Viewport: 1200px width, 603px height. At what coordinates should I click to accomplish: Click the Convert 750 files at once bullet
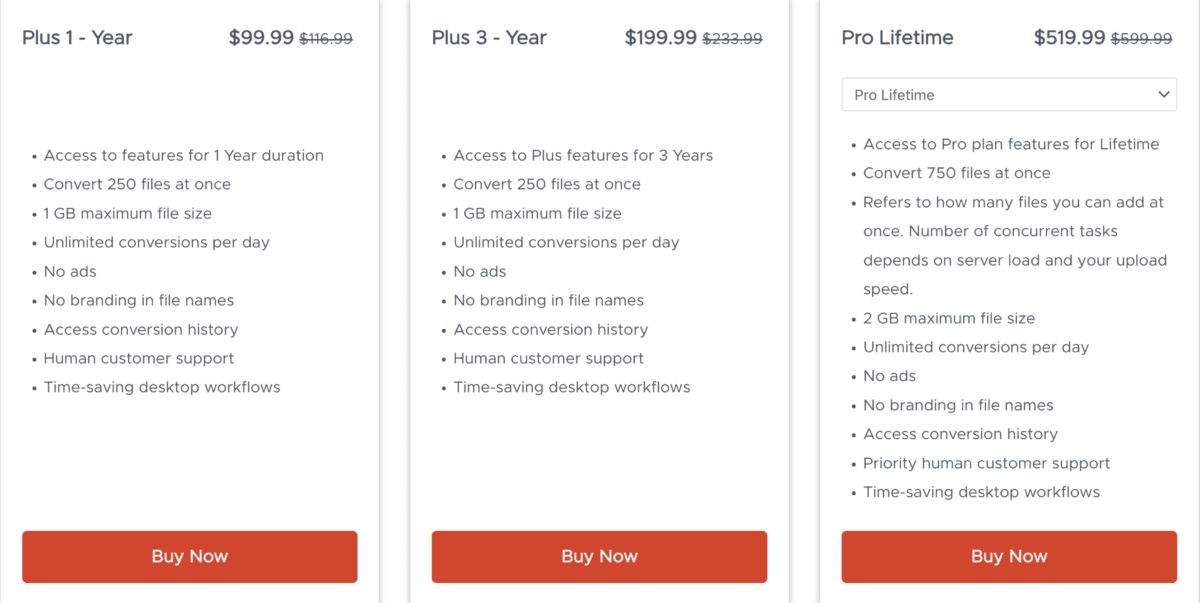956,173
